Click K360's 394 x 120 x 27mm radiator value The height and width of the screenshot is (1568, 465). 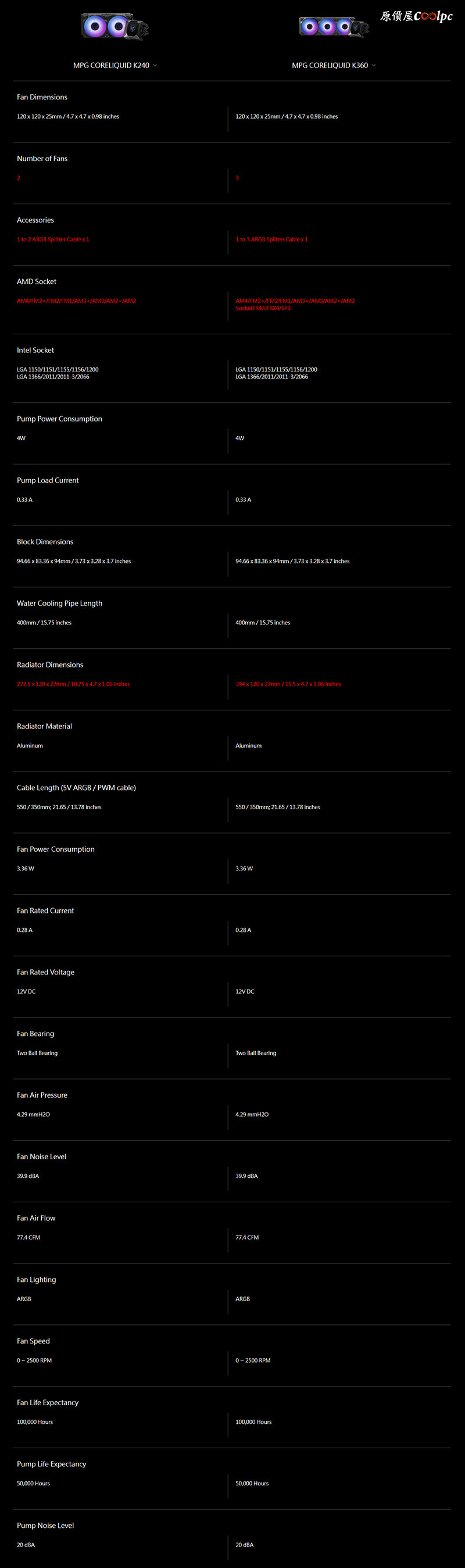(x=288, y=684)
